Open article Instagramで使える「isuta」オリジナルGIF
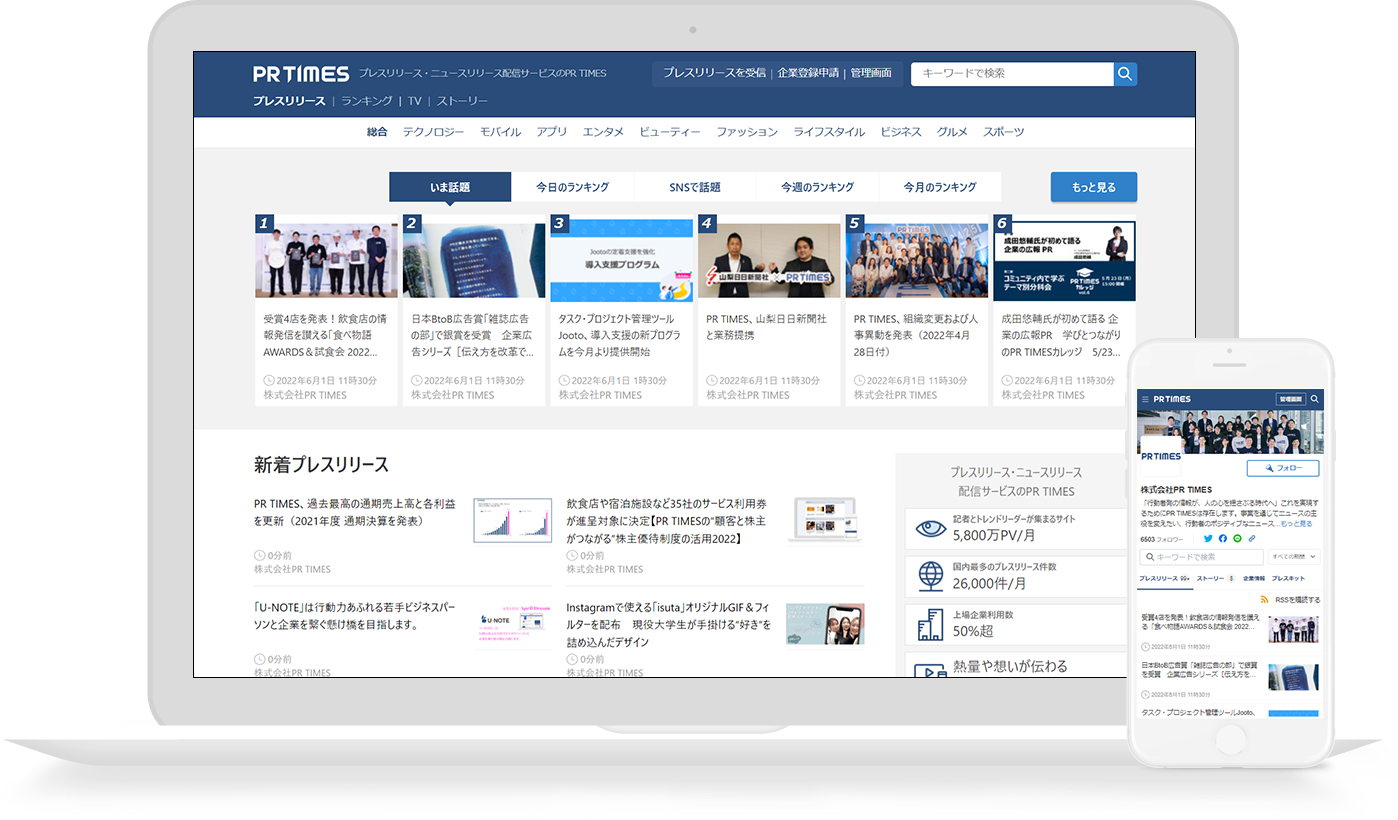The image size is (1398, 820). pos(668,624)
